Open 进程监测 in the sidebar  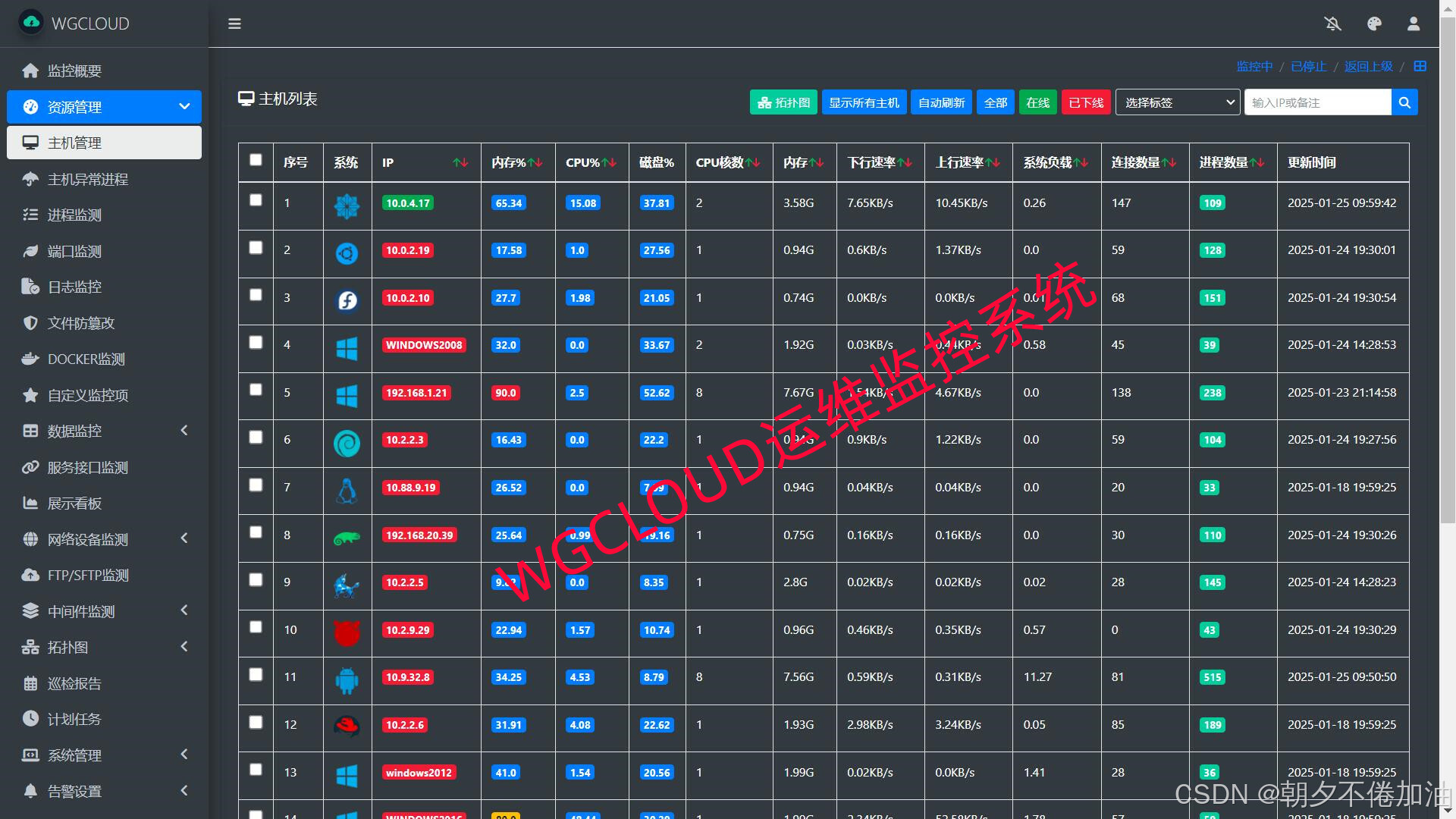coord(74,215)
